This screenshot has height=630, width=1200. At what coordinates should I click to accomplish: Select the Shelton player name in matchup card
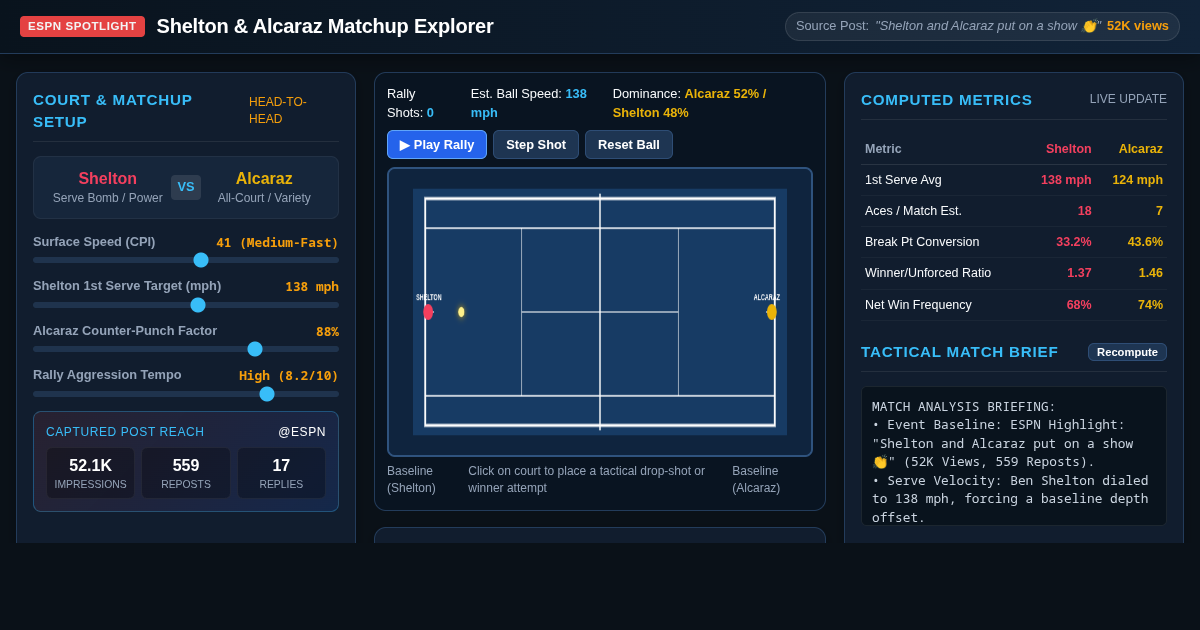pyautogui.click(x=108, y=179)
